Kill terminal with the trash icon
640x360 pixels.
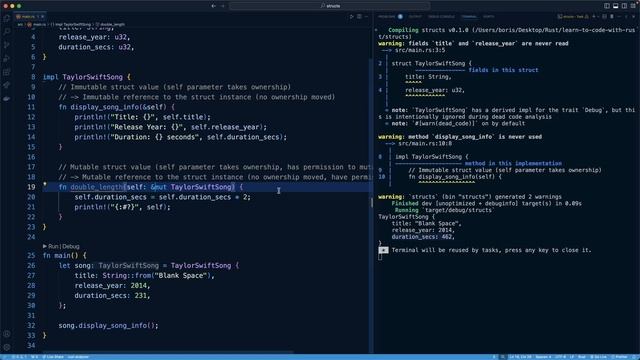point(612,17)
